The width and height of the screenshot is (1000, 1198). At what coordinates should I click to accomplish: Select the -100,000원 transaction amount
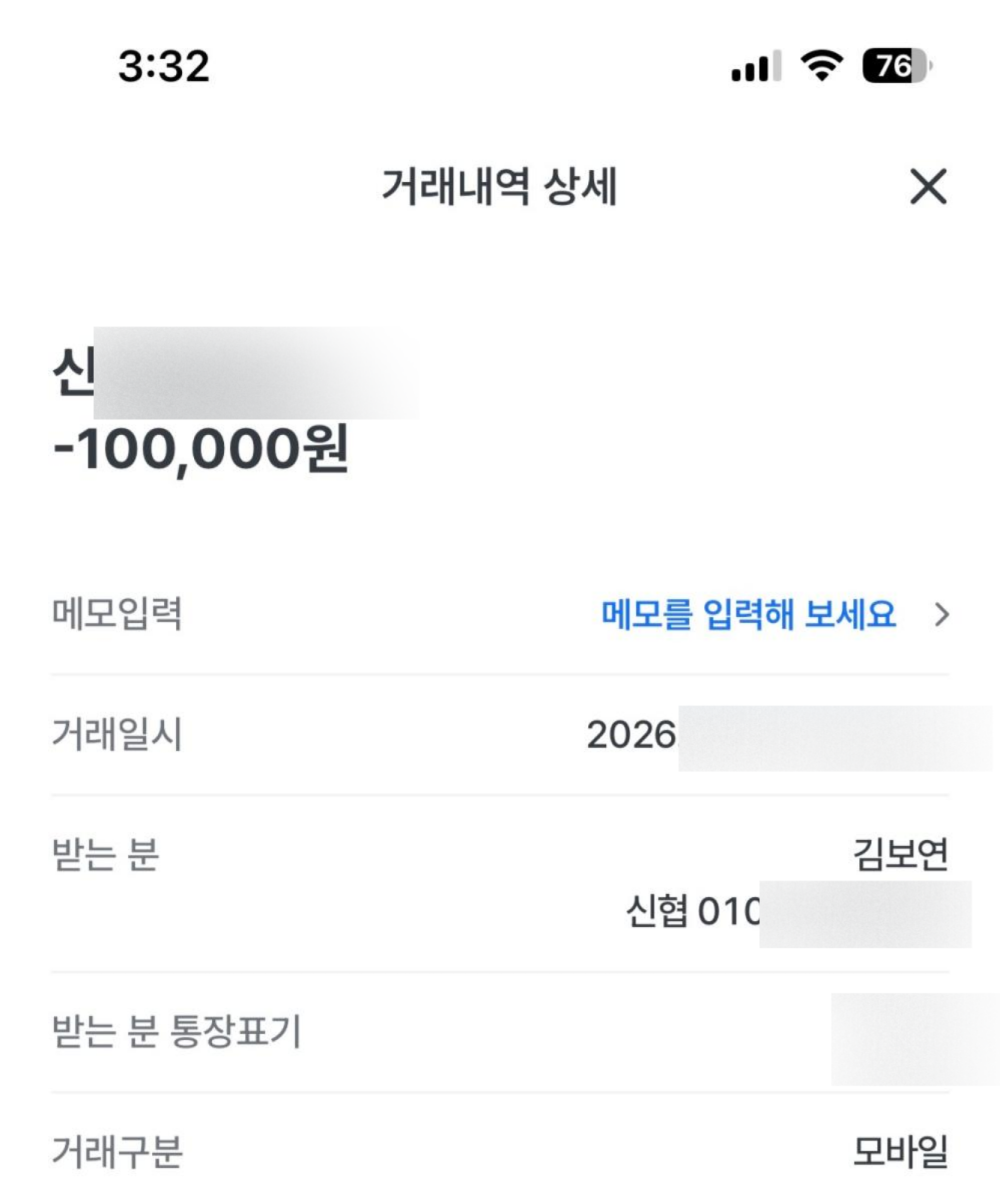click(x=201, y=450)
